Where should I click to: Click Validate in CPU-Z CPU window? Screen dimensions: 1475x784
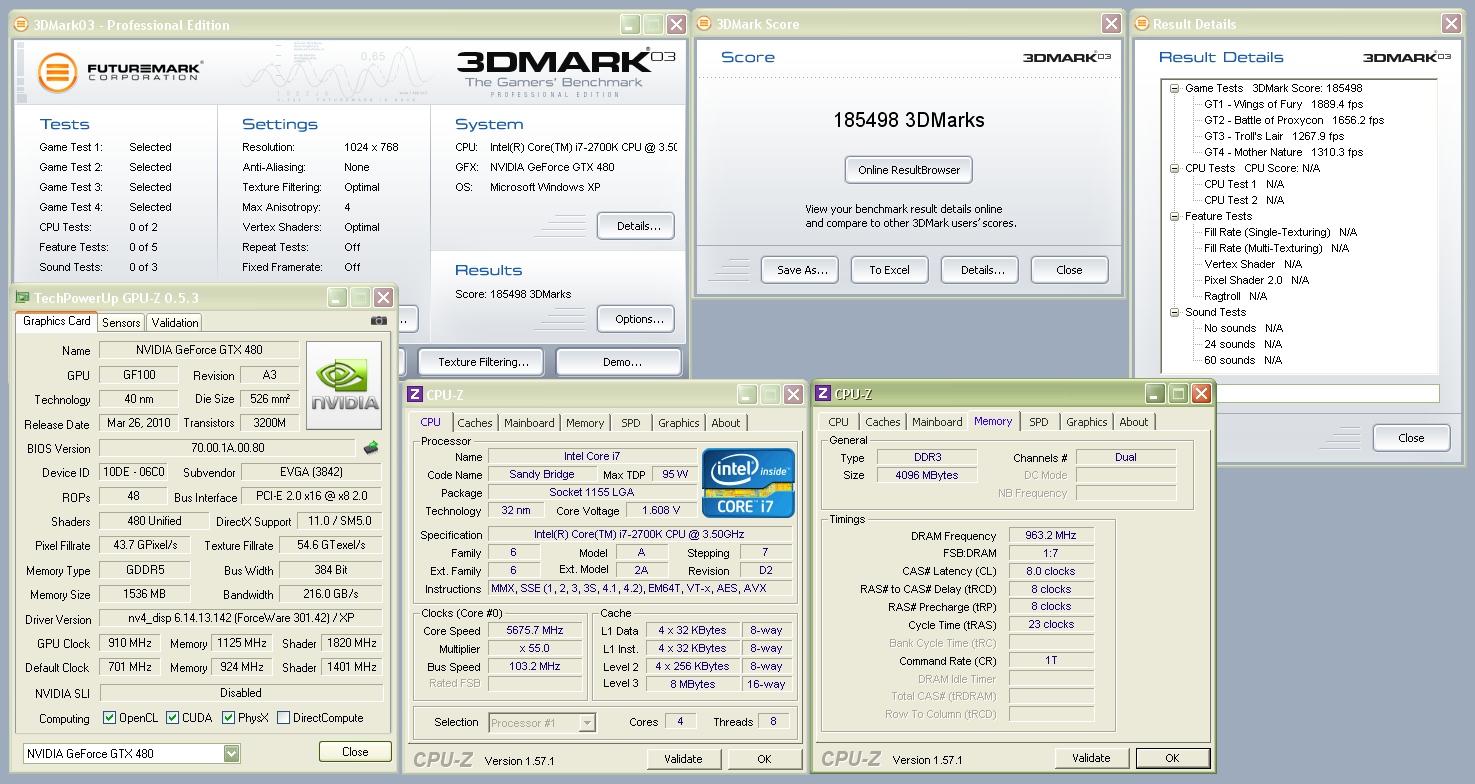[x=683, y=759]
